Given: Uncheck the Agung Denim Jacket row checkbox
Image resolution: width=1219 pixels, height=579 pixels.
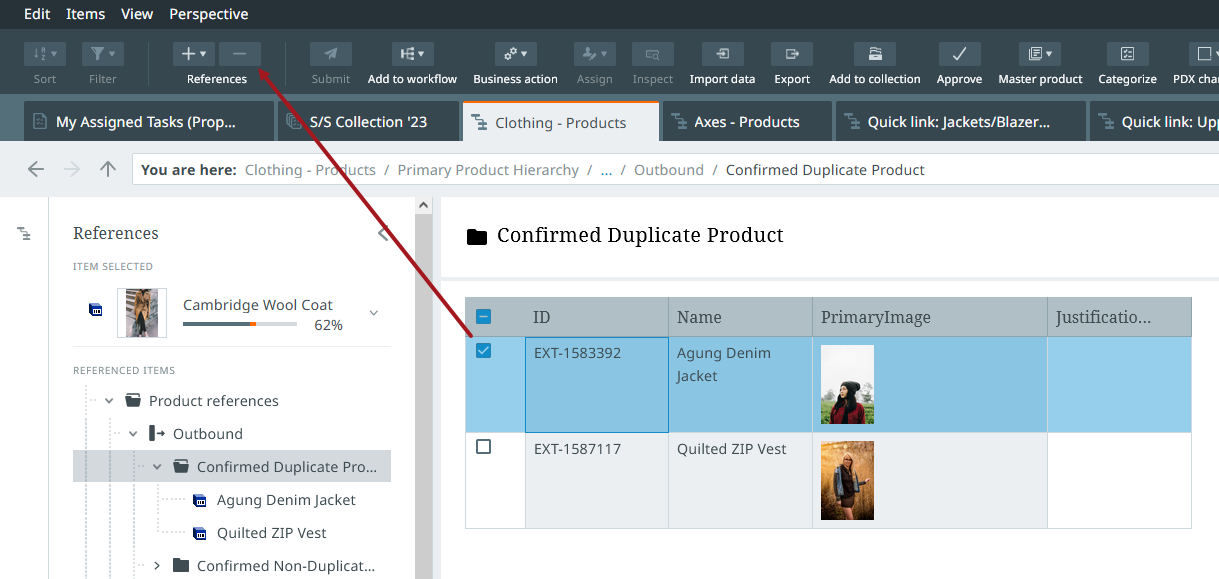Looking at the screenshot, I should 484,351.
